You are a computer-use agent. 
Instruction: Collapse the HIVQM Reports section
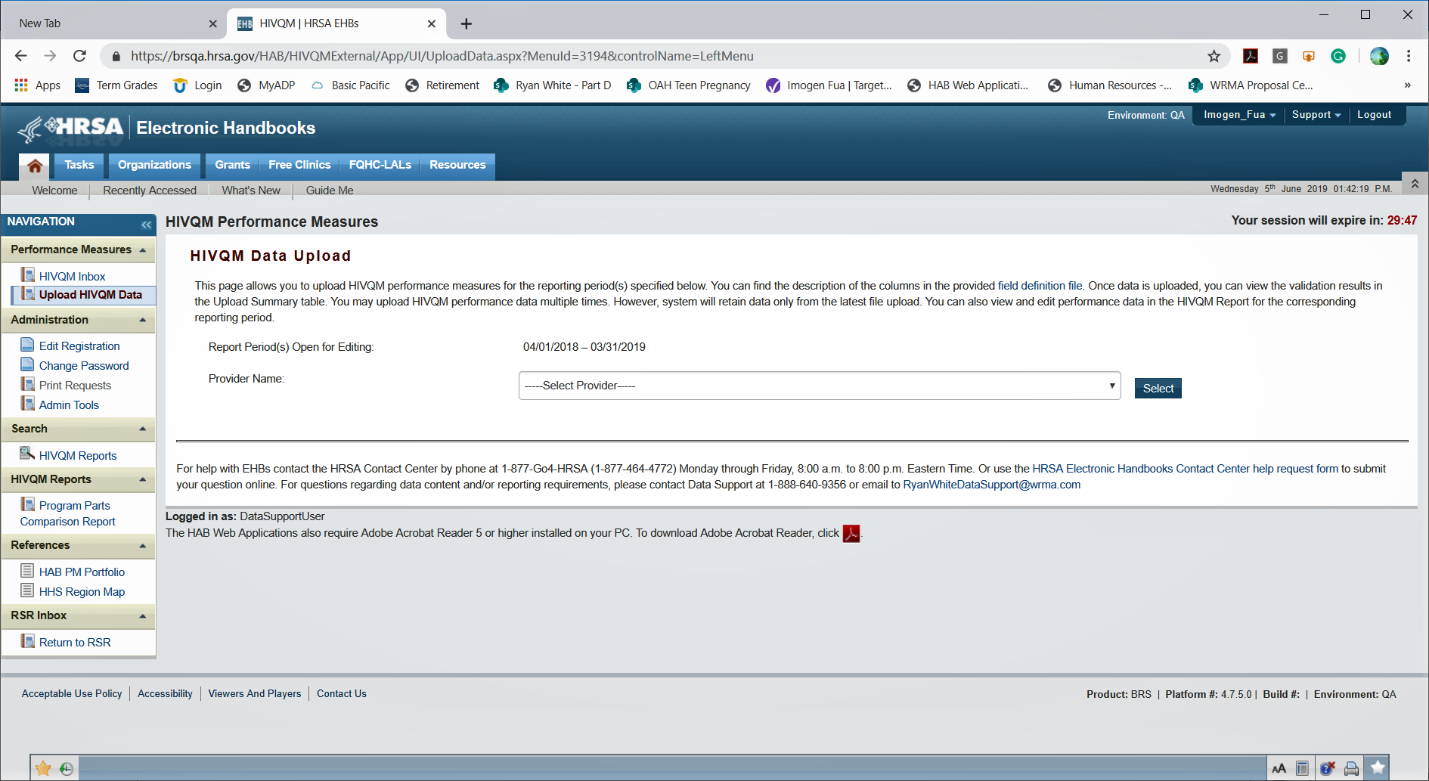point(142,480)
